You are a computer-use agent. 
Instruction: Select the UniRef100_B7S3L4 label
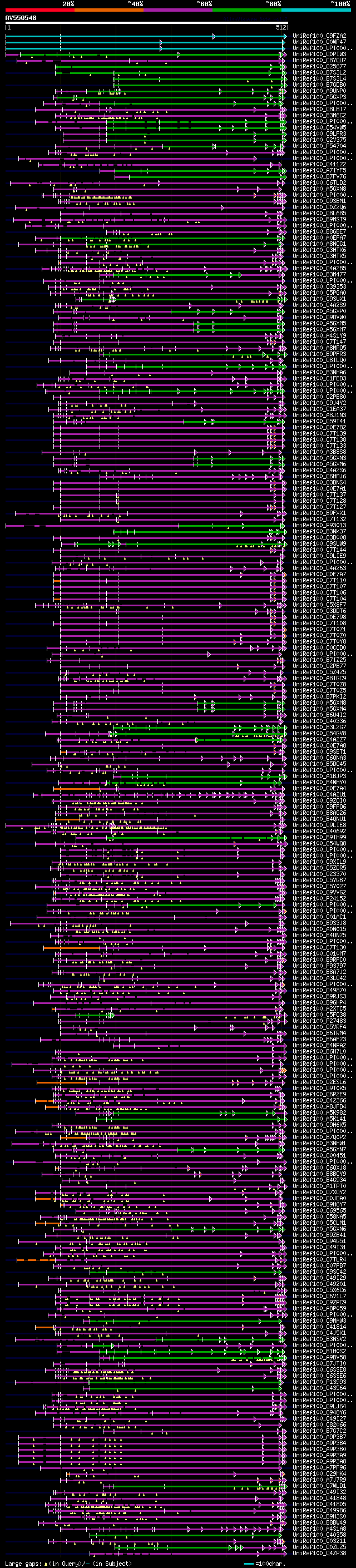[319, 78]
